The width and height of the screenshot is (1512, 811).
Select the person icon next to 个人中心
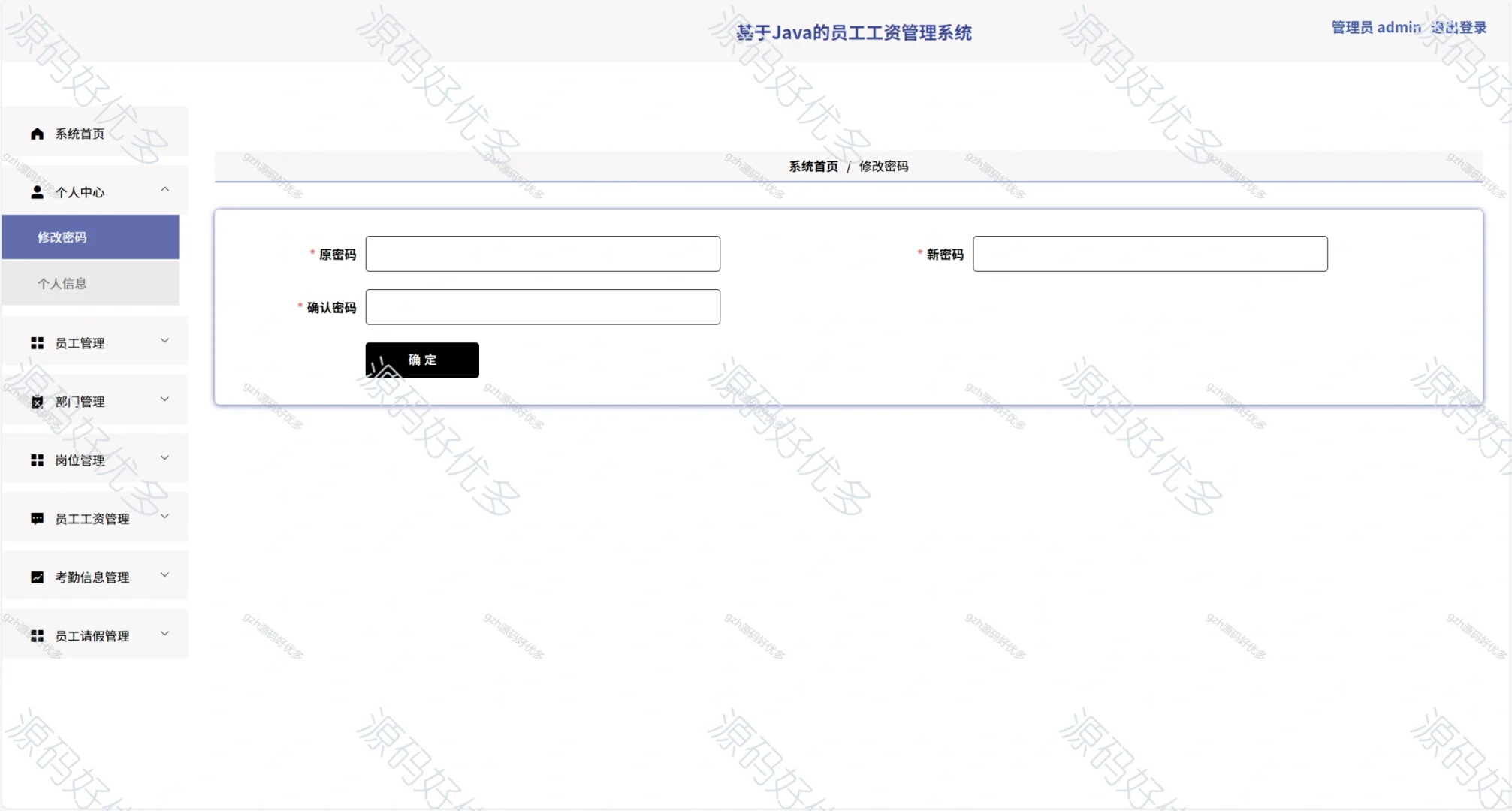[x=36, y=192]
